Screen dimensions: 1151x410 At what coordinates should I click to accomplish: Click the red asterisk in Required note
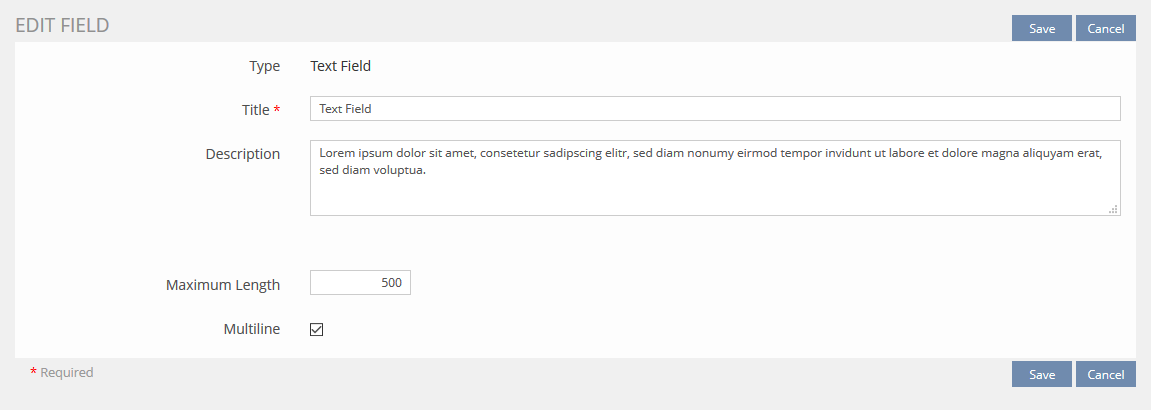point(33,372)
